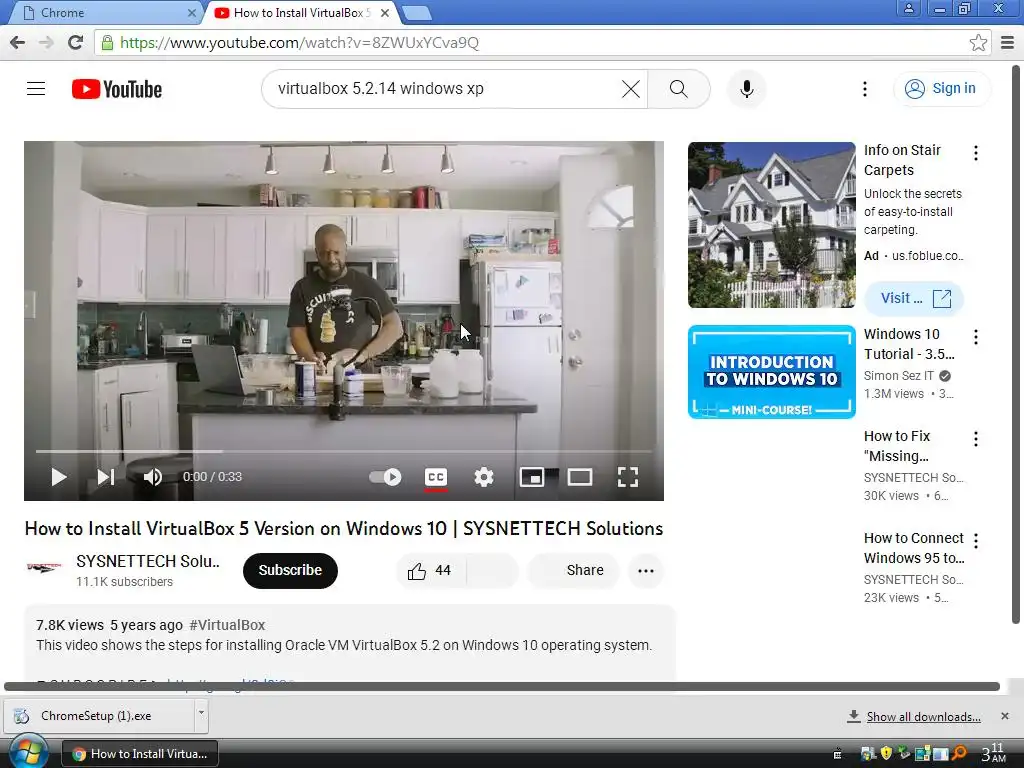The image size is (1024, 768).
Task: Toggle closed captions CC
Action: click(436, 477)
